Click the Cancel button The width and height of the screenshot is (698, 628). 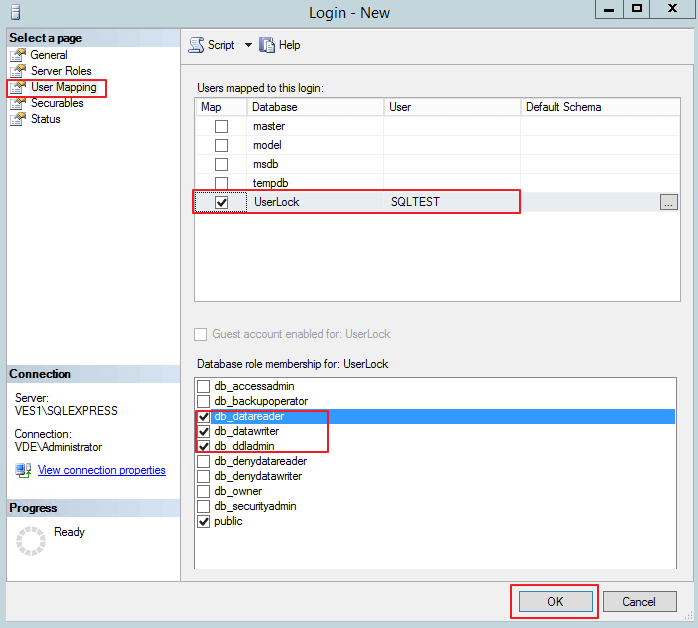pyautogui.click(x=639, y=602)
